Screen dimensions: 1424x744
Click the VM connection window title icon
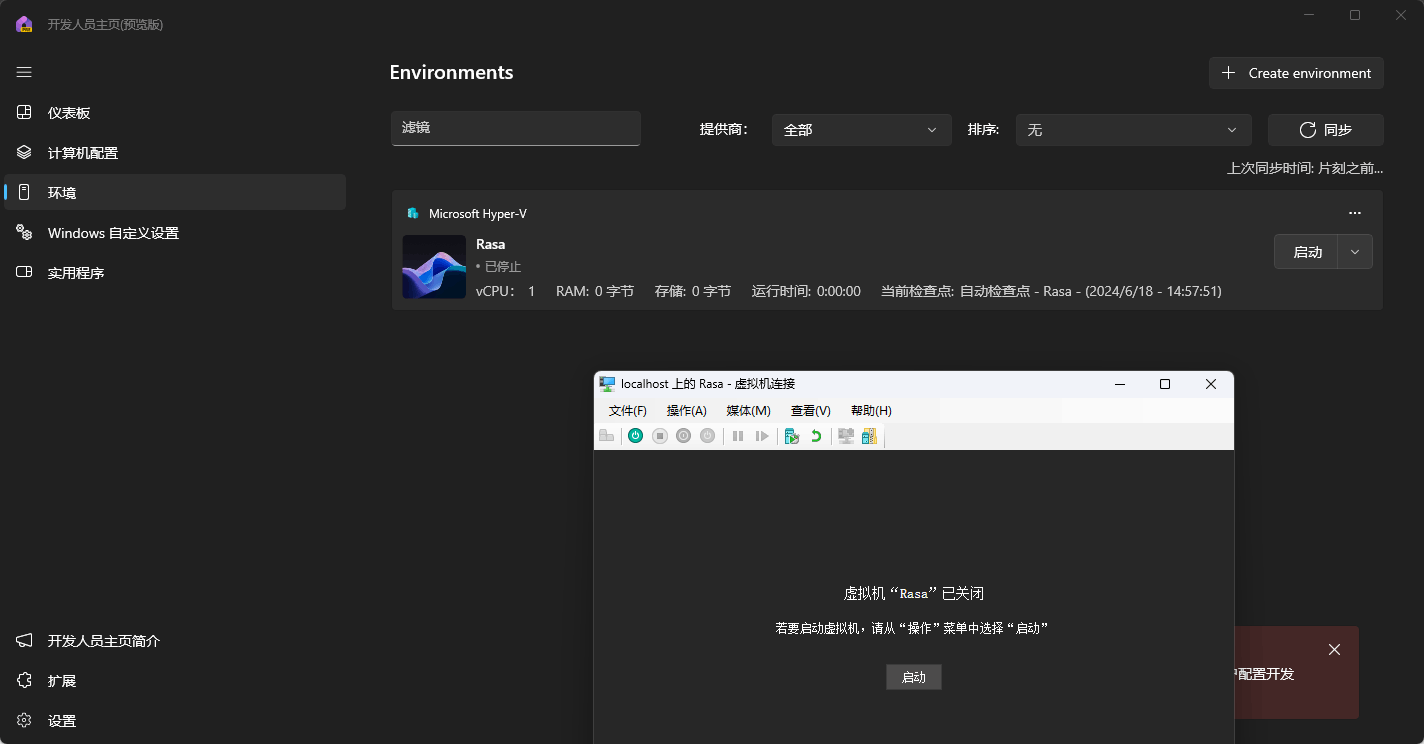(x=607, y=384)
